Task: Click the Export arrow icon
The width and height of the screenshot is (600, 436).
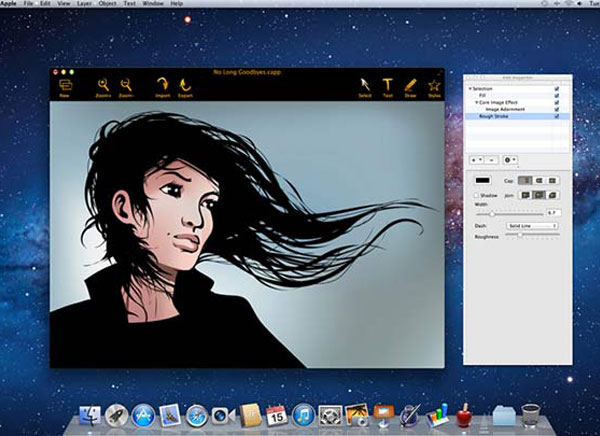Action: 185,85
